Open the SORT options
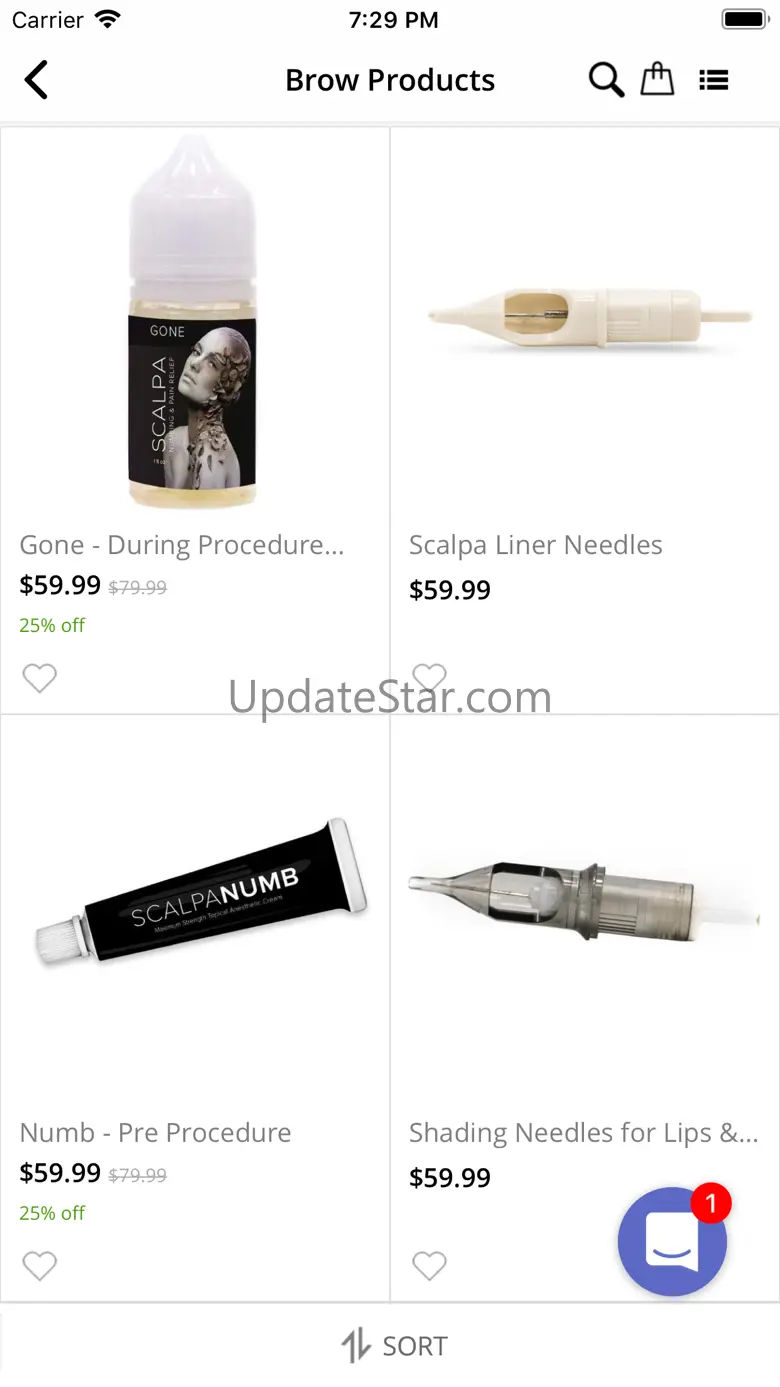Screen dimensions: 780x1387 coord(394,1346)
